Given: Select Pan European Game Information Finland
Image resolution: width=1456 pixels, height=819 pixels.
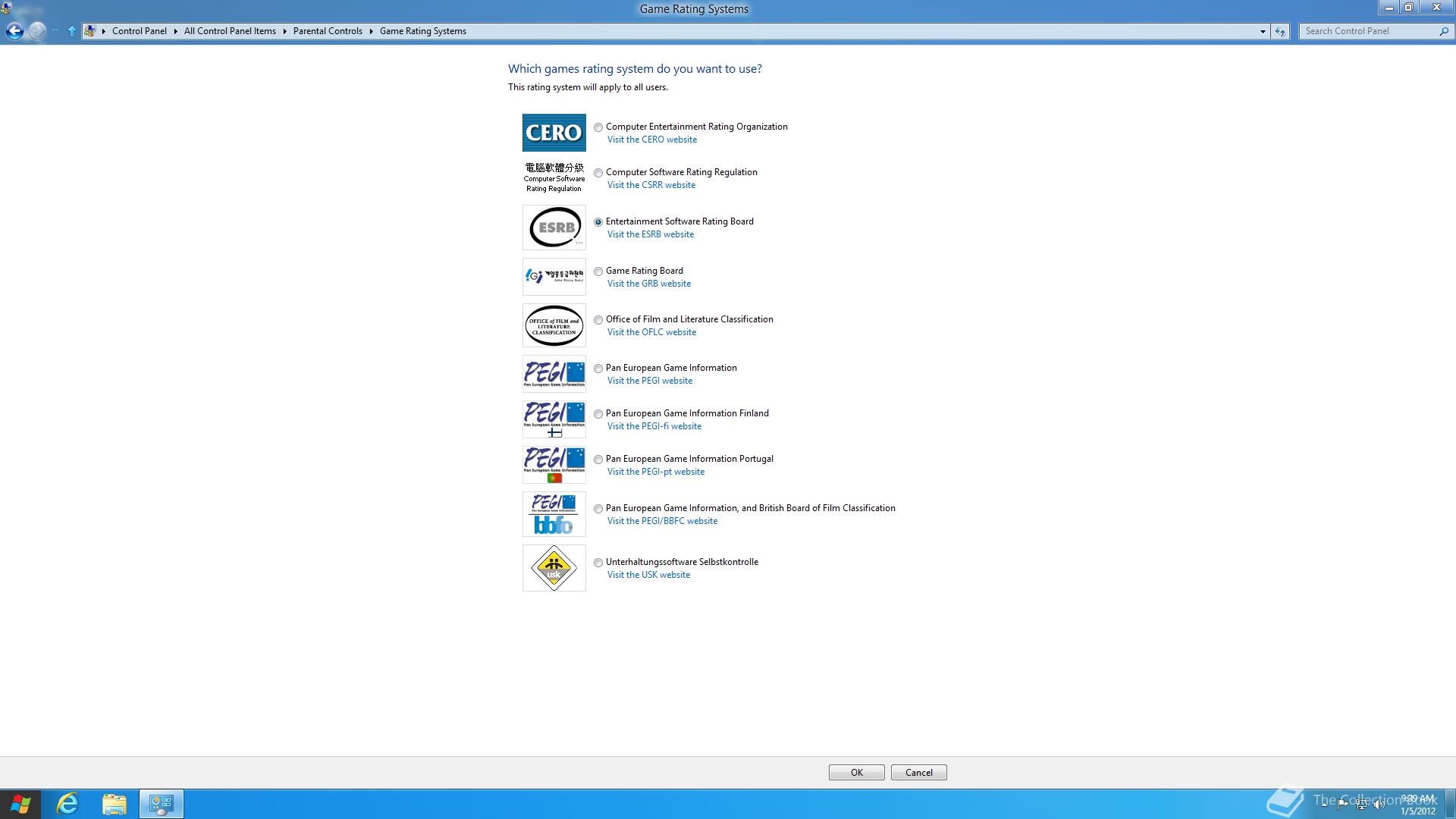Looking at the screenshot, I should 598,414.
